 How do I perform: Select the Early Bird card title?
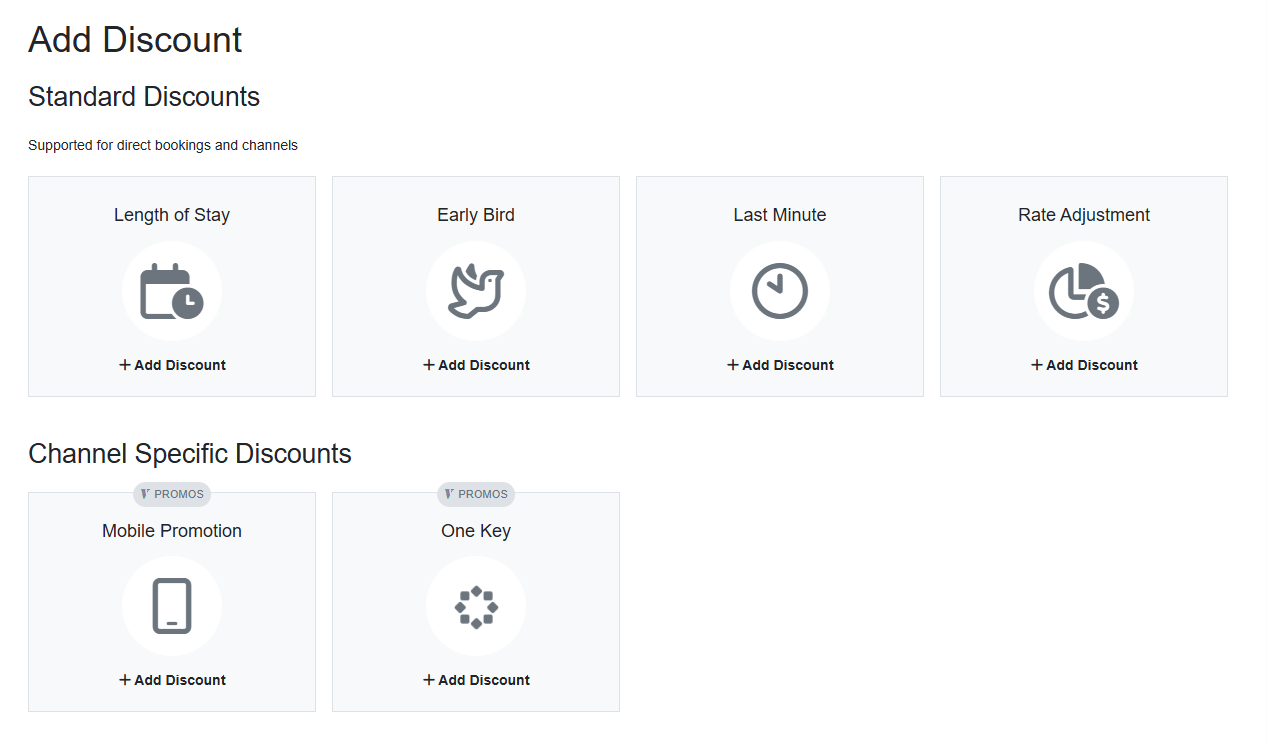[x=476, y=215]
